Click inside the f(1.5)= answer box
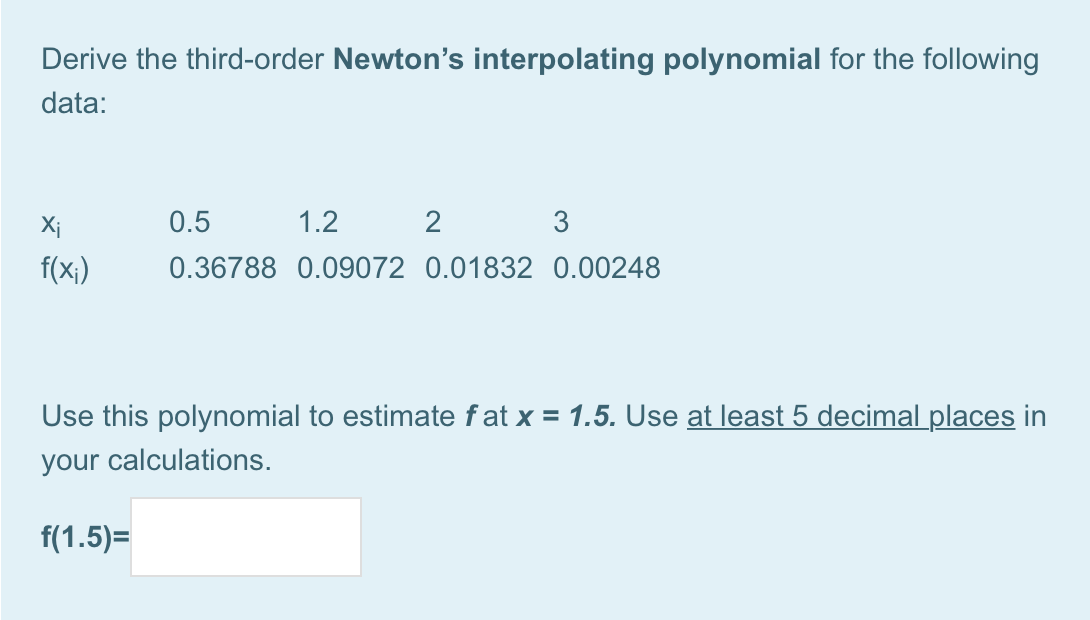The width and height of the screenshot is (1090, 620). pyautogui.click(x=245, y=537)
